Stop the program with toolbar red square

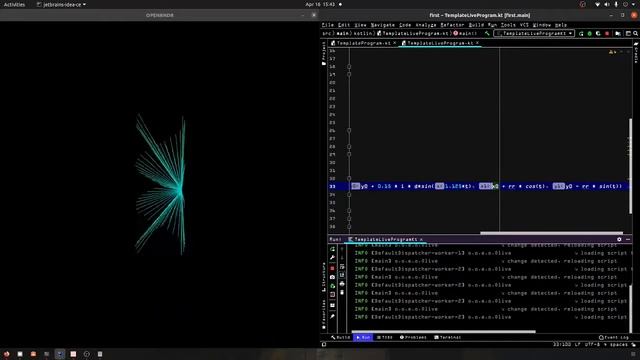coord(607,33)
